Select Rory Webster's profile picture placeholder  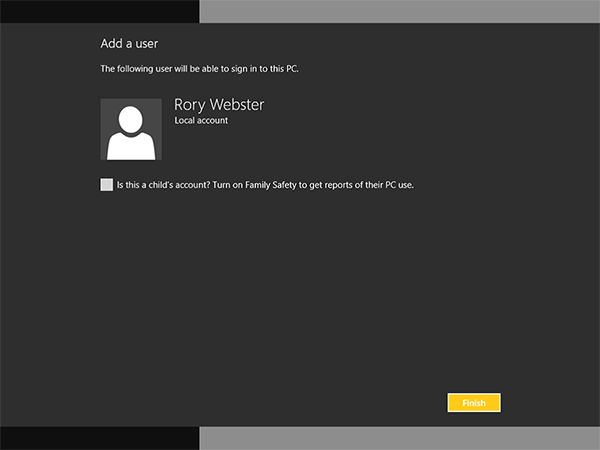click(131, 129)
